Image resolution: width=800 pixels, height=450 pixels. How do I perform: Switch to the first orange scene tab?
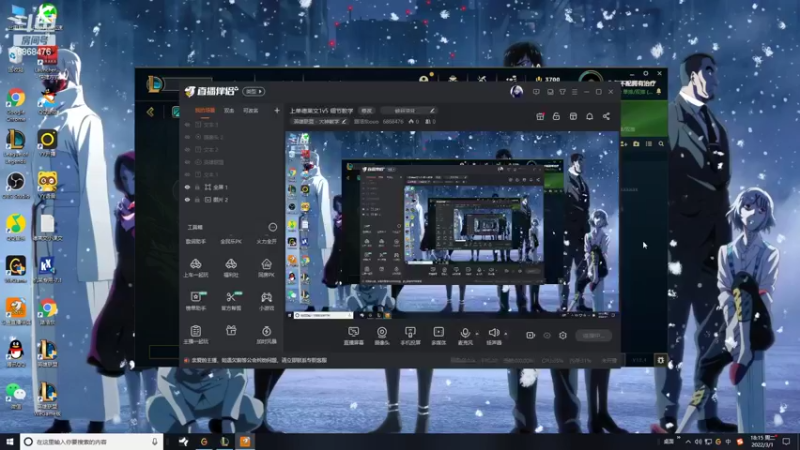pos(205,110)
